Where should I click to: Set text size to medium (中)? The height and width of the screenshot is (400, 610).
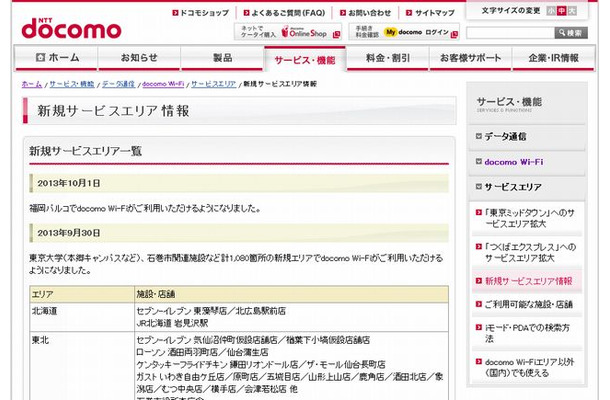click(561, 11)
